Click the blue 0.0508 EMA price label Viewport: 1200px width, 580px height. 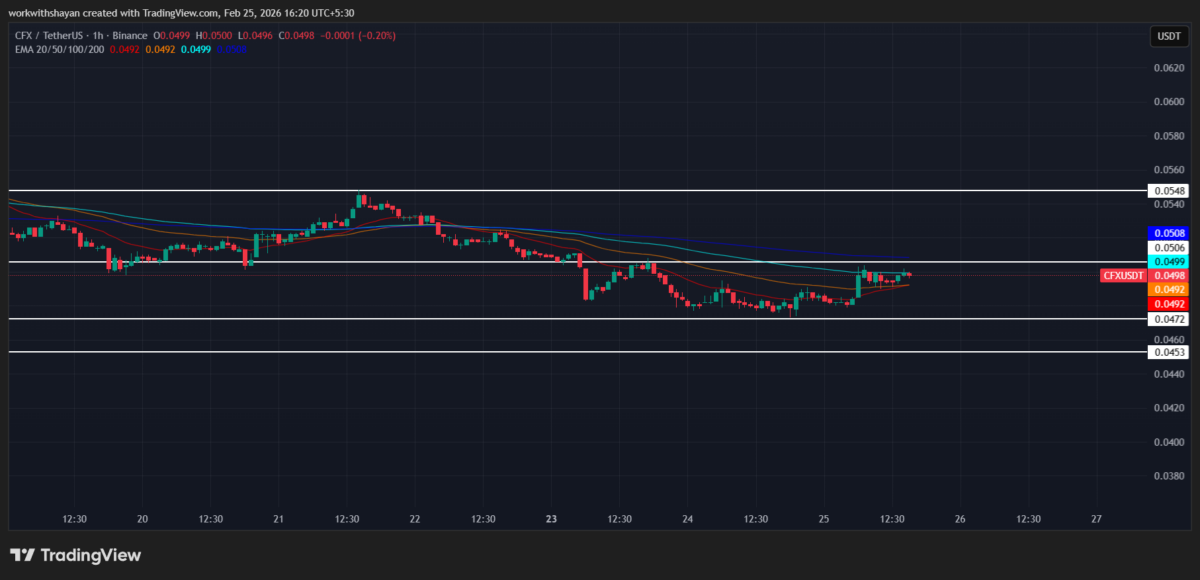pos(1168,233)
